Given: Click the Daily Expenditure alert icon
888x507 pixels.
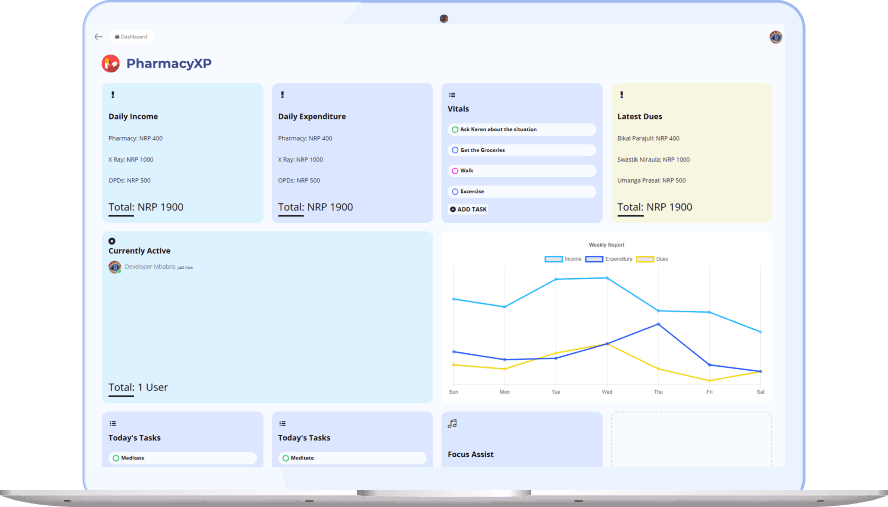Looking at the screenshot, I should pos(282,95).
